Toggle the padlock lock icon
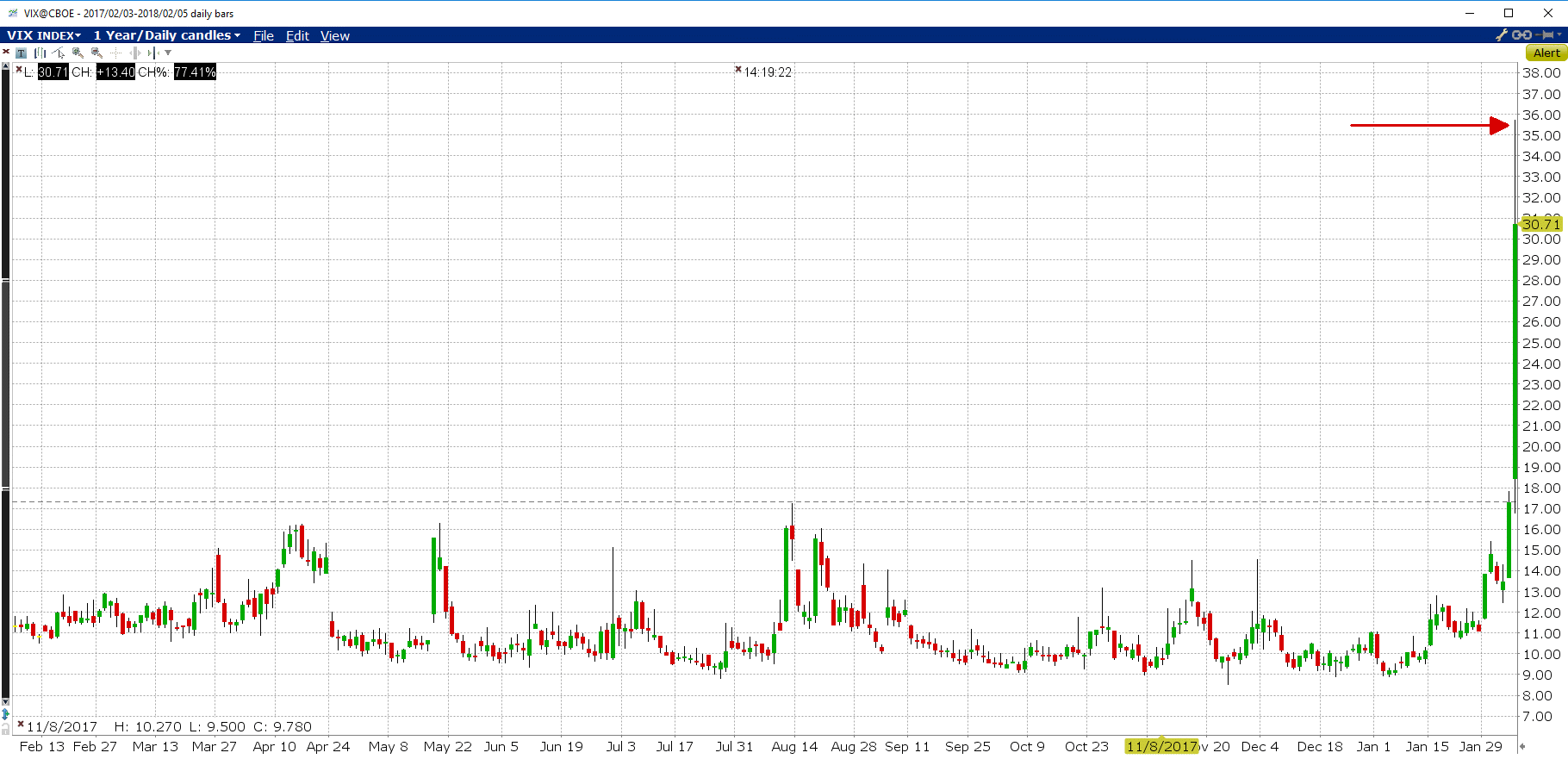Screen dimensions: 1568x759 click(x=5, y=729)
